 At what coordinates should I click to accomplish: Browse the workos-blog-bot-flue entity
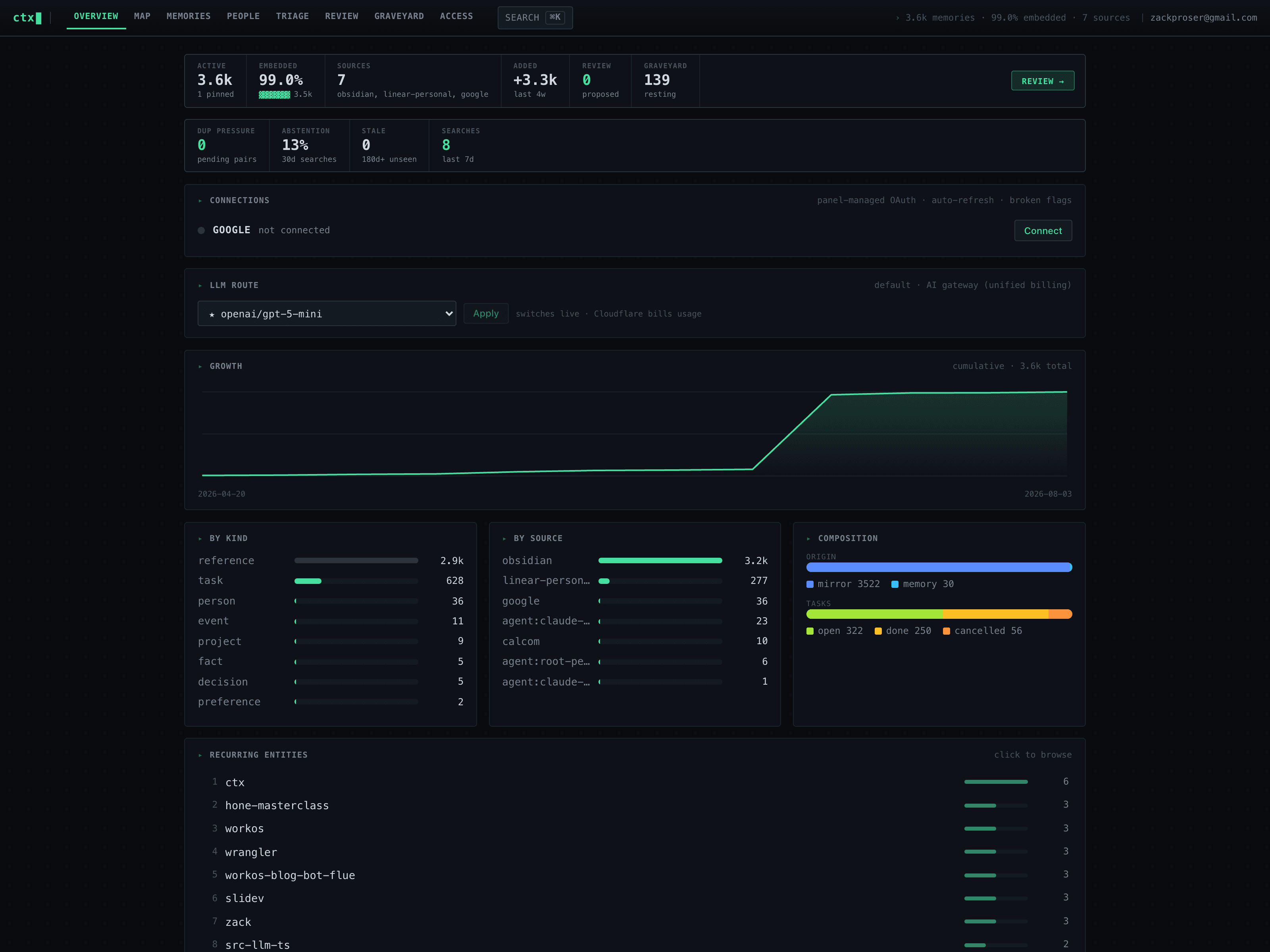(635, 875)
